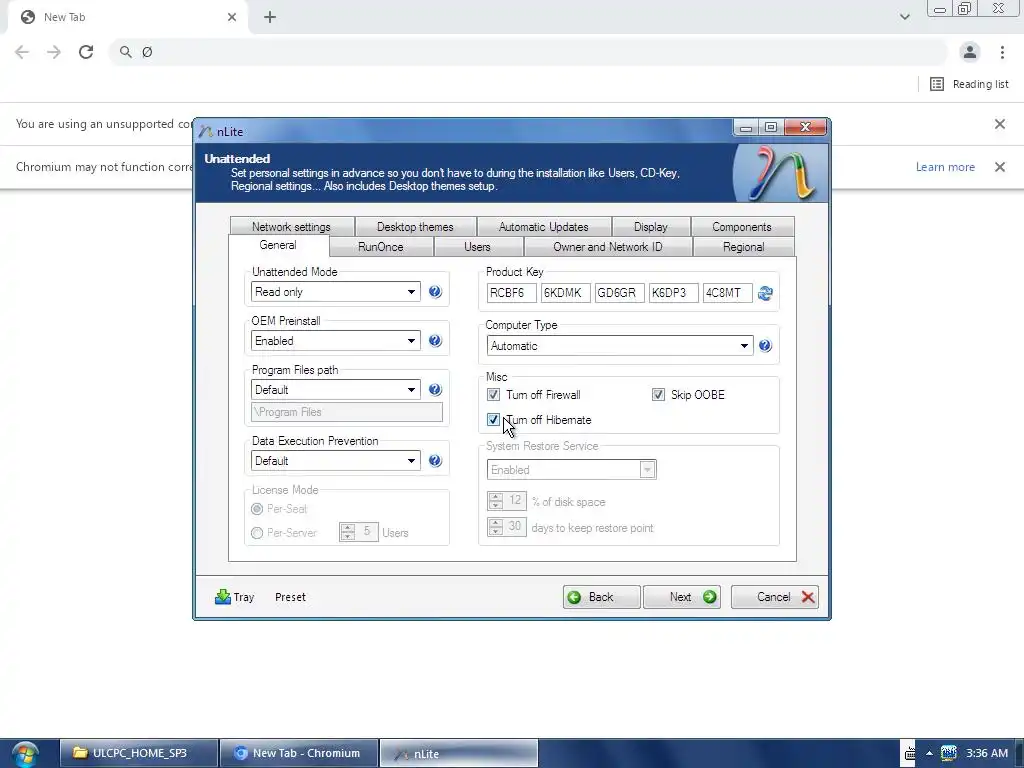Select Per-Seat license mode radio

pyautogui.click(x=257, y=509)
